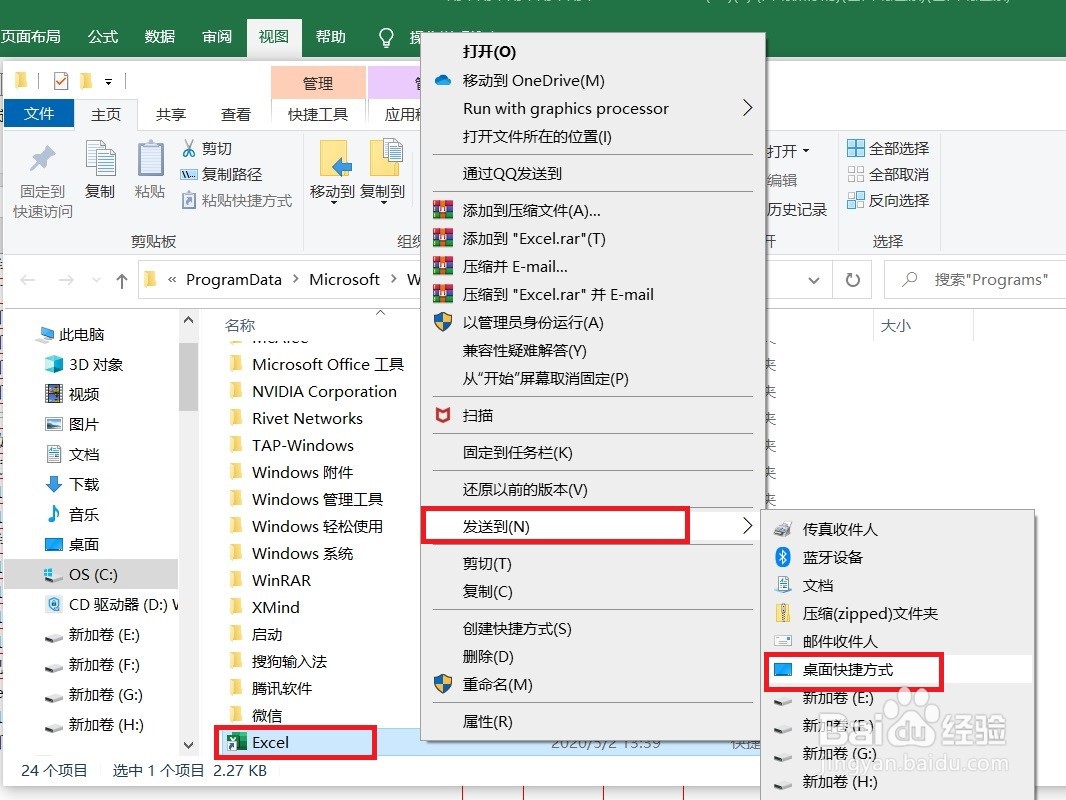Click the up-one-level arrow

point(122,280)
